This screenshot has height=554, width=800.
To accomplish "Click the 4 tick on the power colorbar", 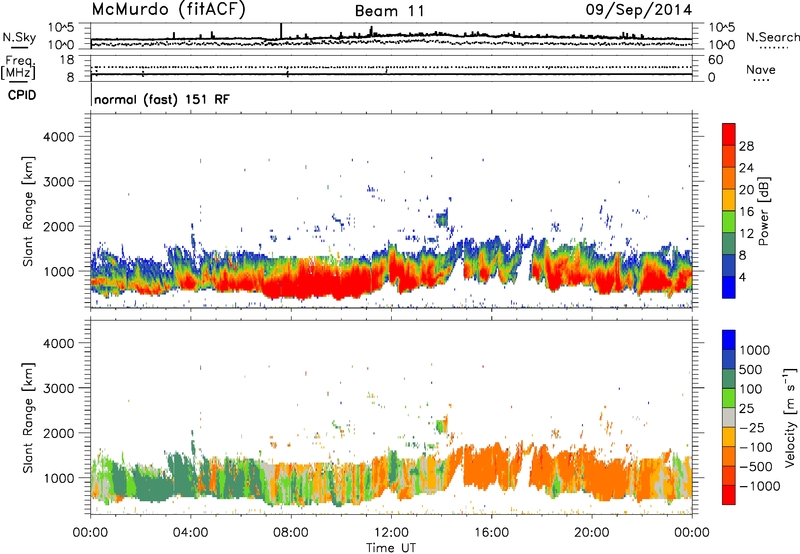I will pyautogui.click(x=742, y=278).
